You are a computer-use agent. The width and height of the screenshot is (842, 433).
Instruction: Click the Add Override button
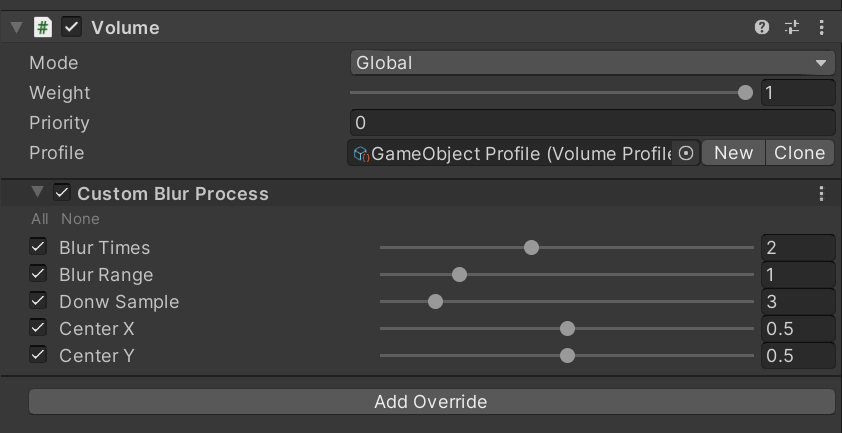[431, 402]
